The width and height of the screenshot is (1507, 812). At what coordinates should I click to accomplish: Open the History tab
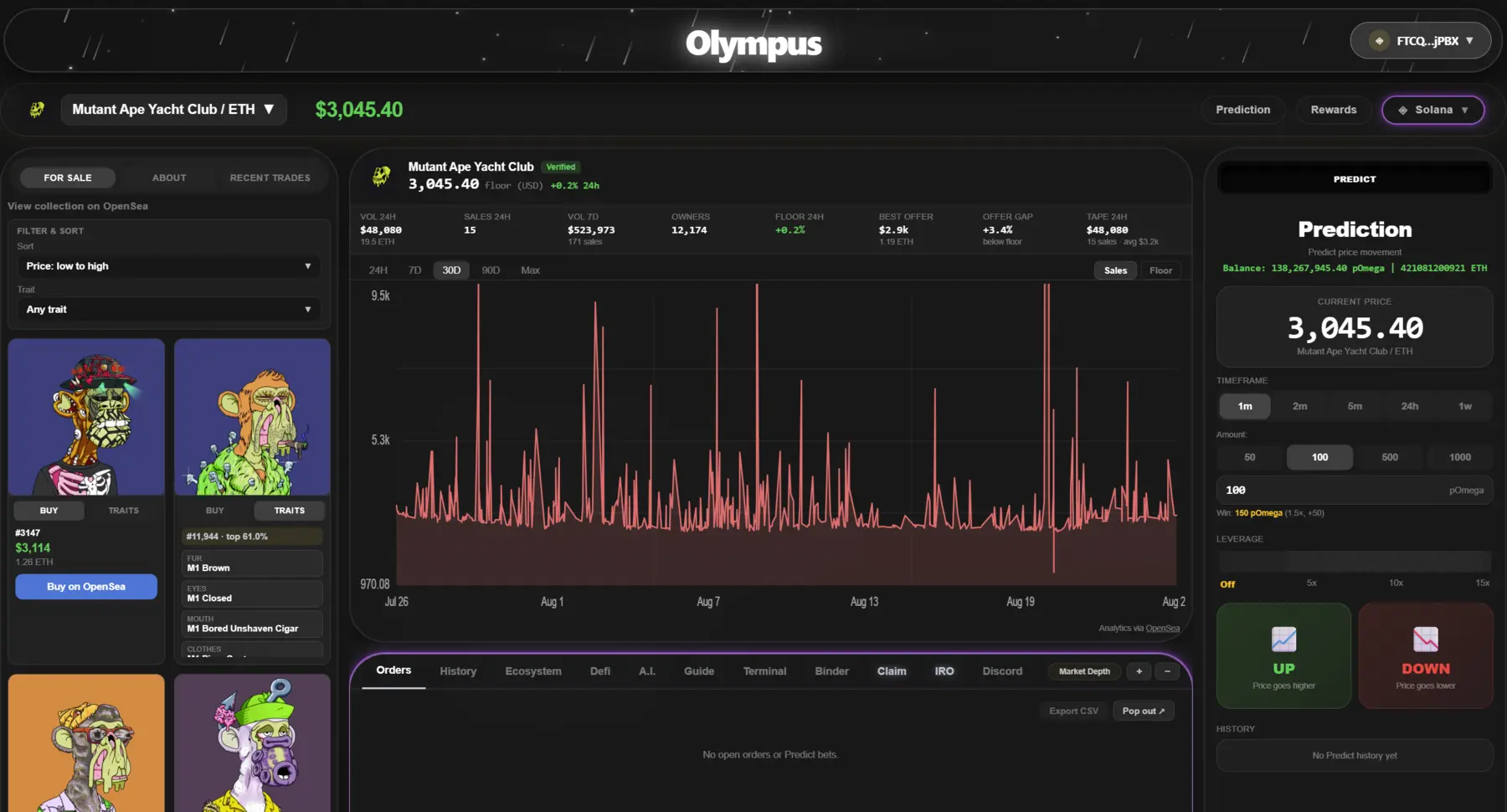click(458, 671)
